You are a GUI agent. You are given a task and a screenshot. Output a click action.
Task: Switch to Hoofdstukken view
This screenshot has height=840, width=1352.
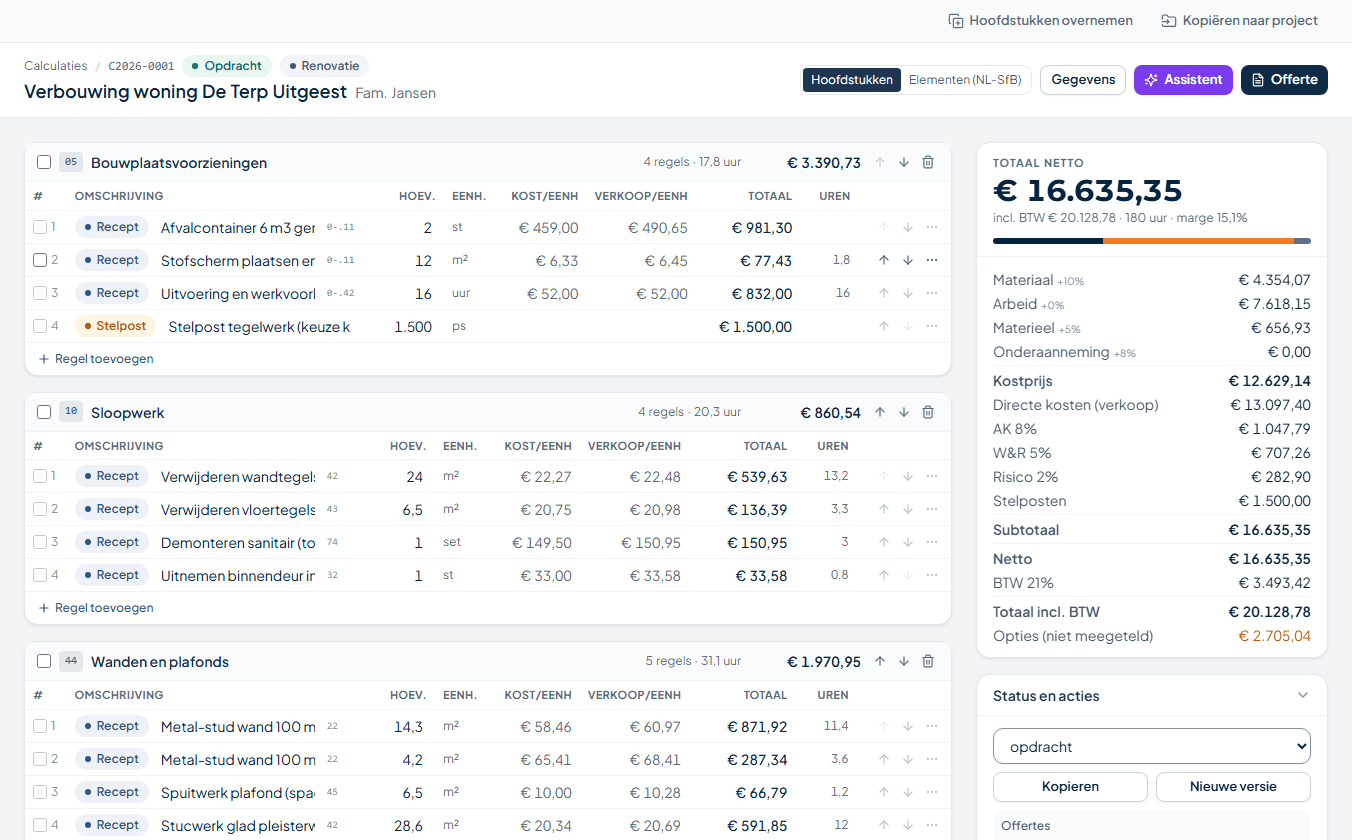(x=852, y=80)
